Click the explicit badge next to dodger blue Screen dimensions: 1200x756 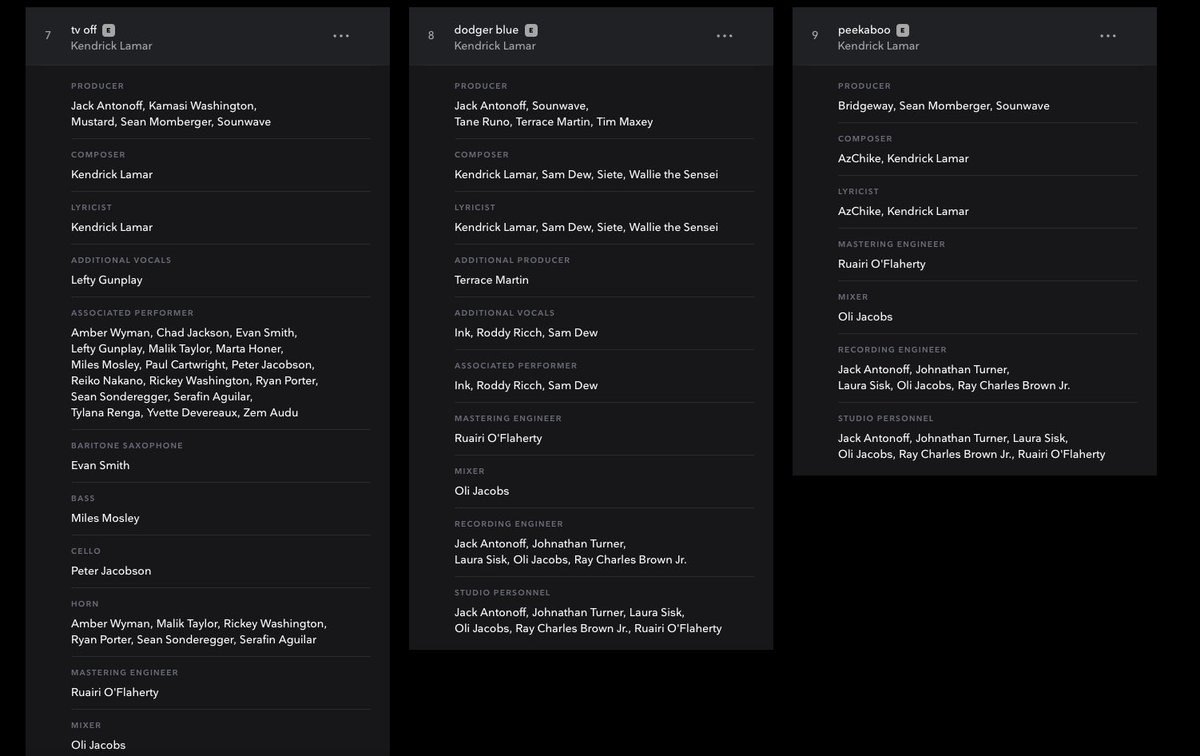[x=532, y=30]
